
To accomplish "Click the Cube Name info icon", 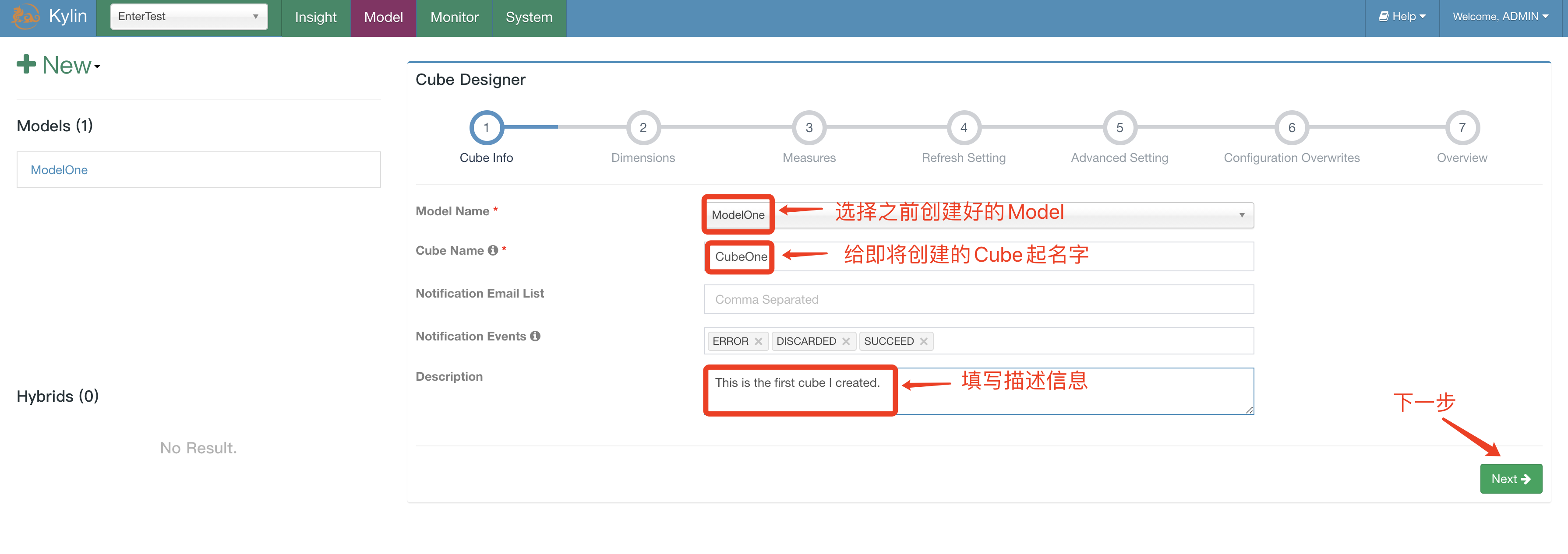I will 493,251.
